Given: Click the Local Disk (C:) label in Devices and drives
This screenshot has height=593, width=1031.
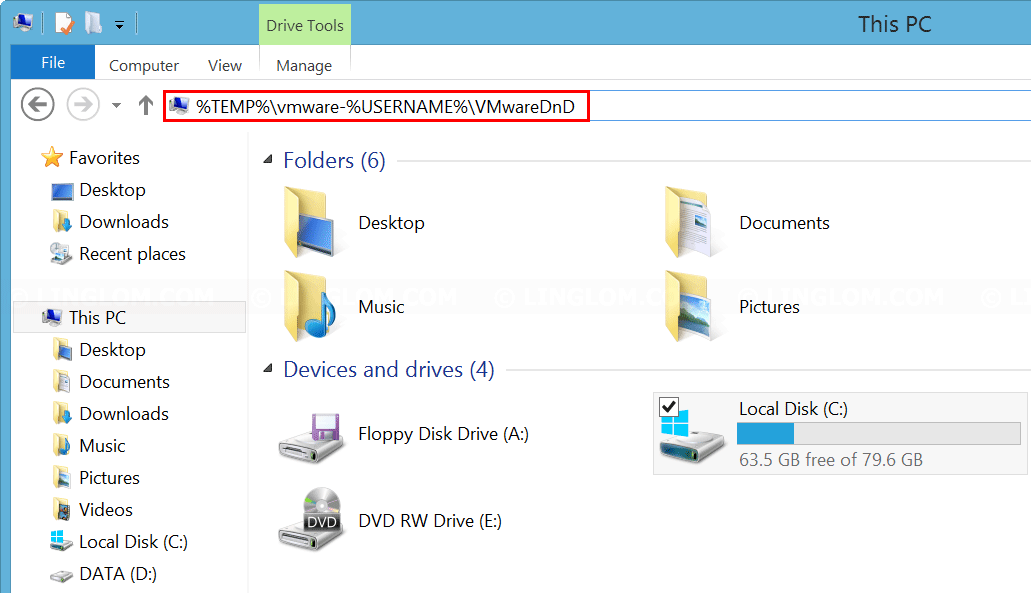Looking at the screenshot, I should (x=793, y=409).
